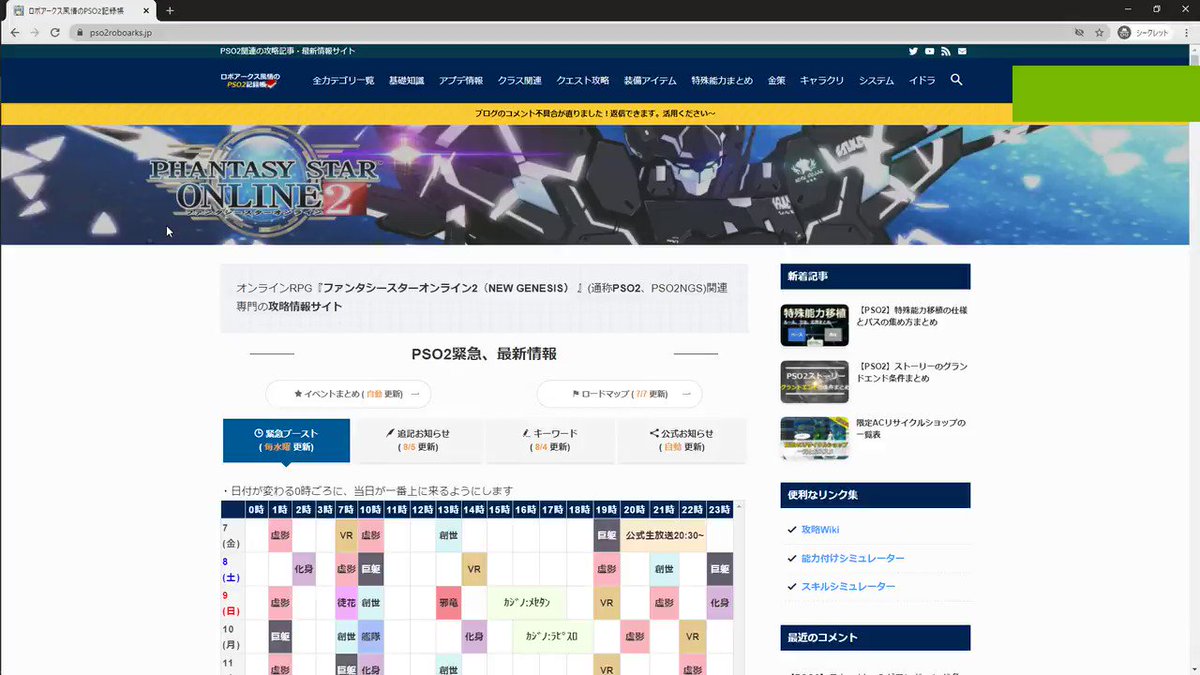Open the アプデ情報 menu item
1200x675 pixels.
click(x=460, y=80)
